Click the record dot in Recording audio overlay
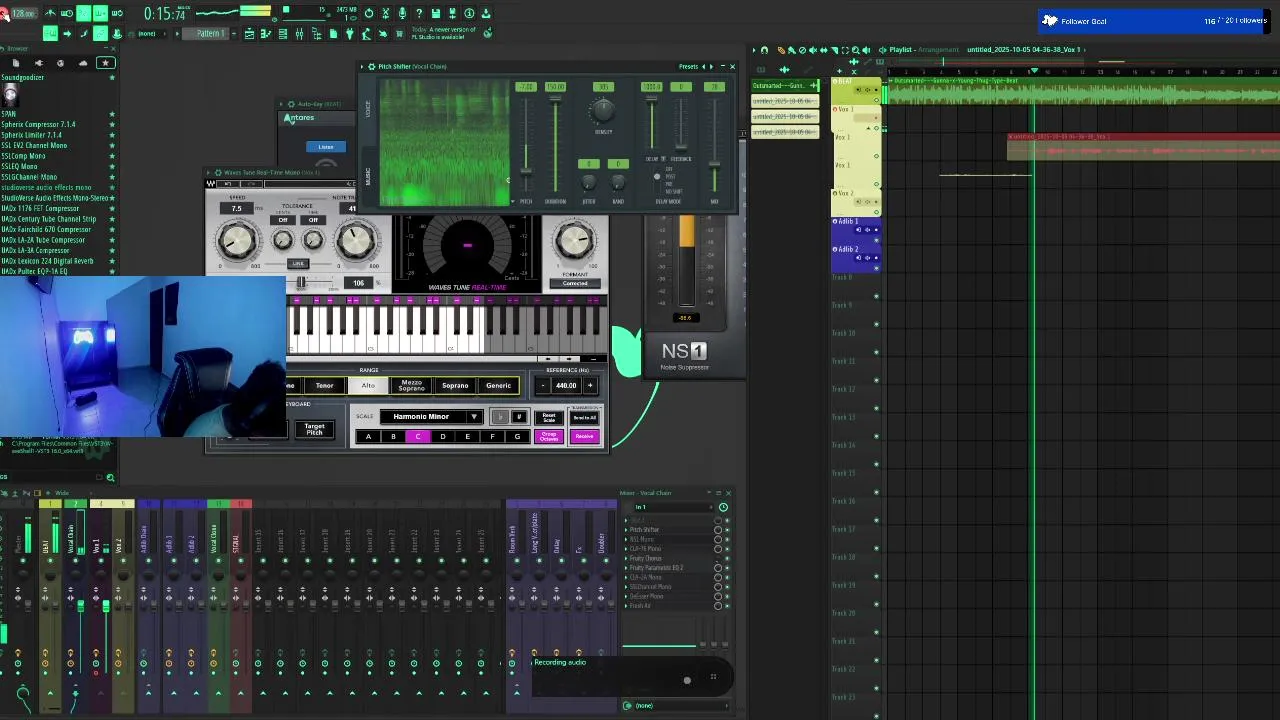This screenshot has width=1280, height=720. [x=687, y=680]
